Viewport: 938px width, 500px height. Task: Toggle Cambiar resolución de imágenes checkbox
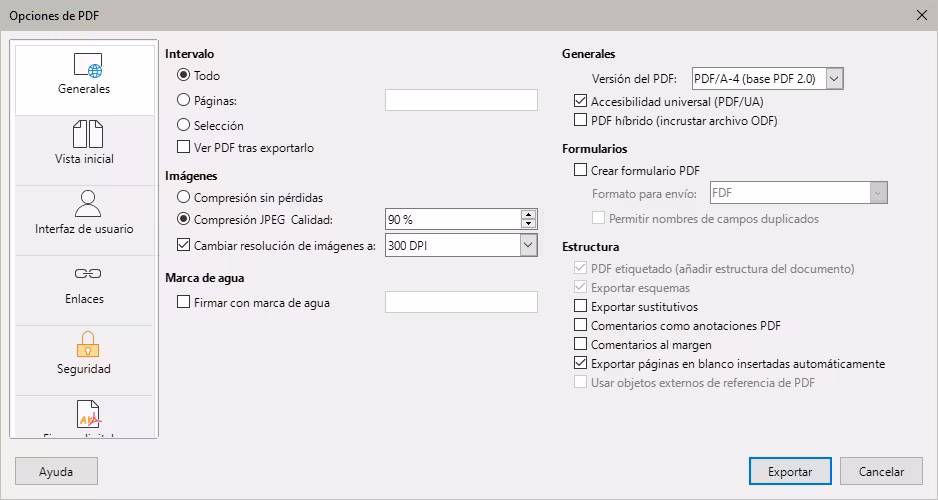(x=184, y=245)
